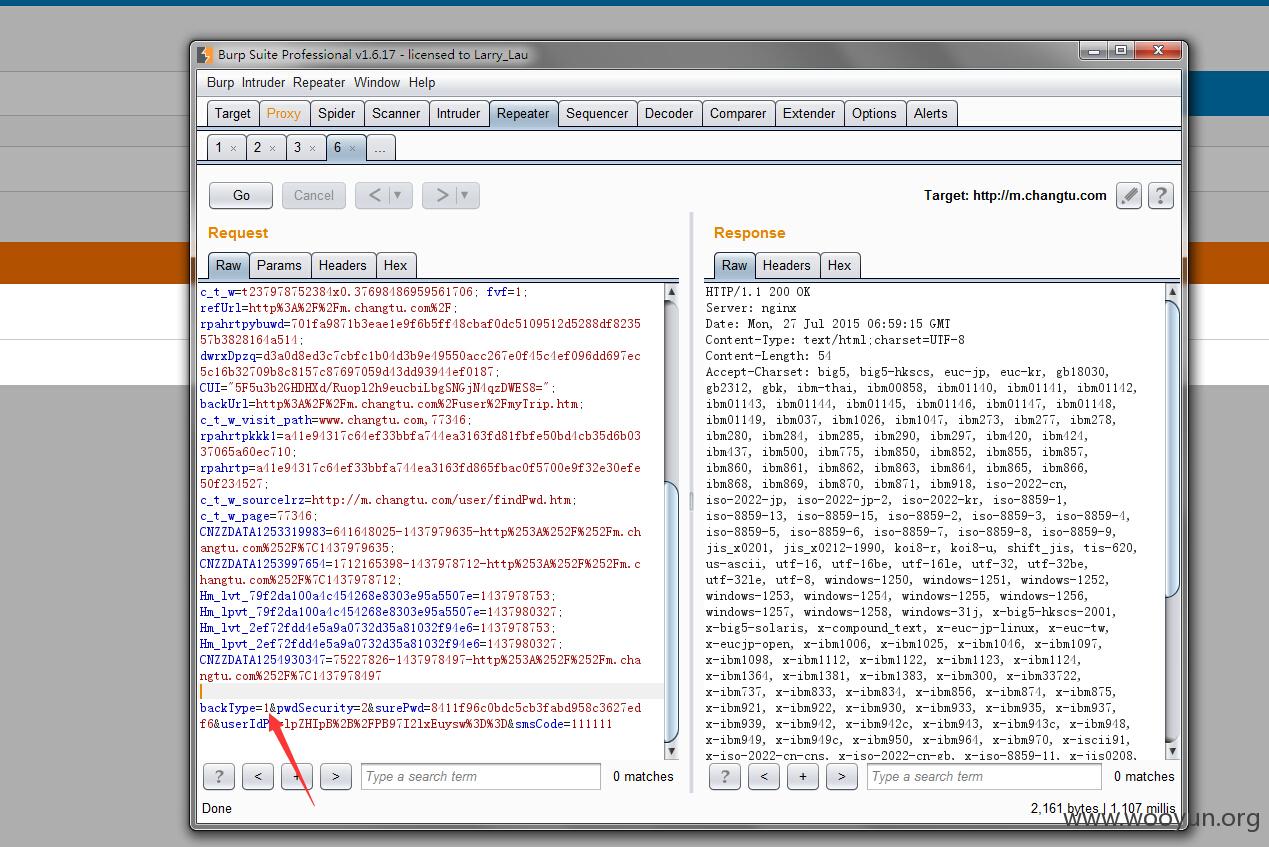1269x847 pixels.
Task: Open request search help button
Action: (x=219, y=776)
